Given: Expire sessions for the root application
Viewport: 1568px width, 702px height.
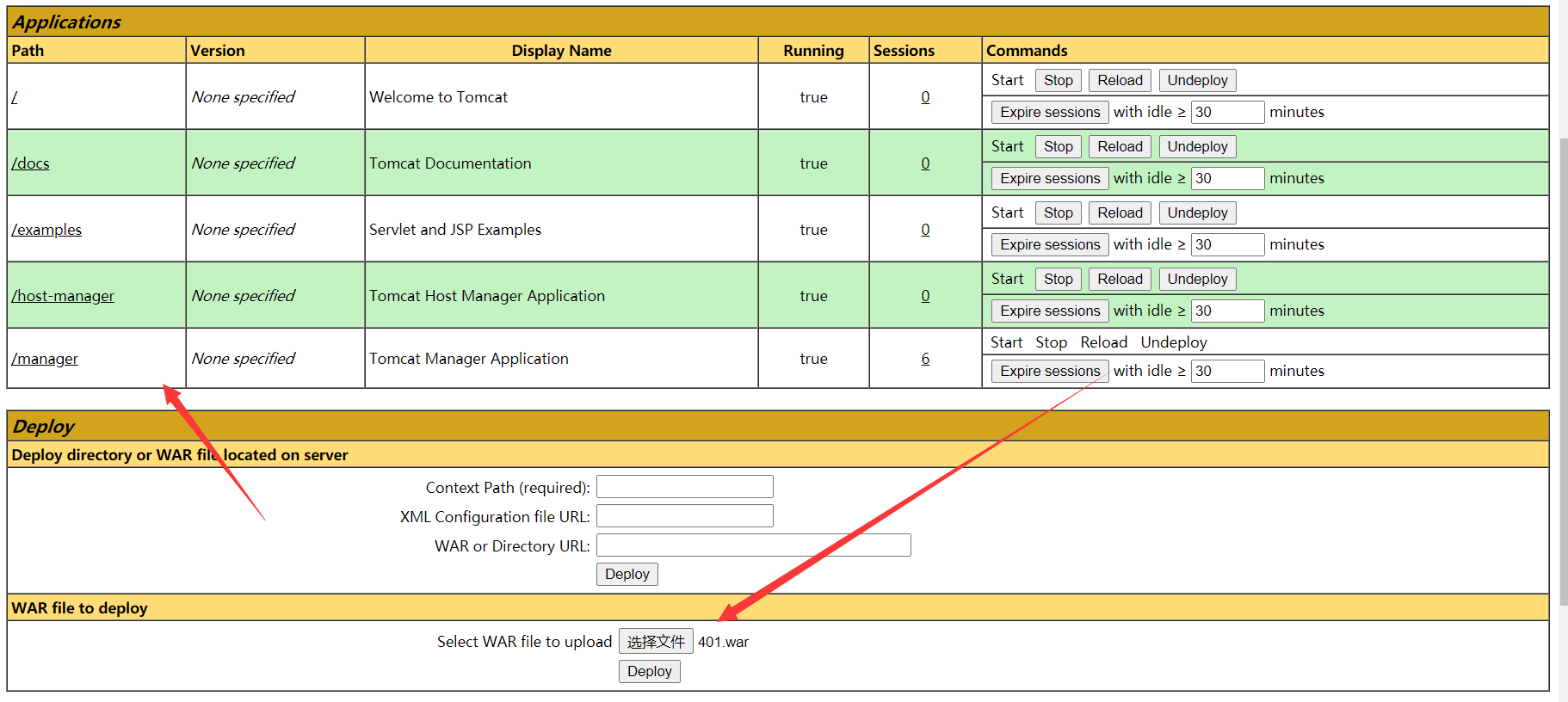Looking at the screenshot, I should (1050, 112).
